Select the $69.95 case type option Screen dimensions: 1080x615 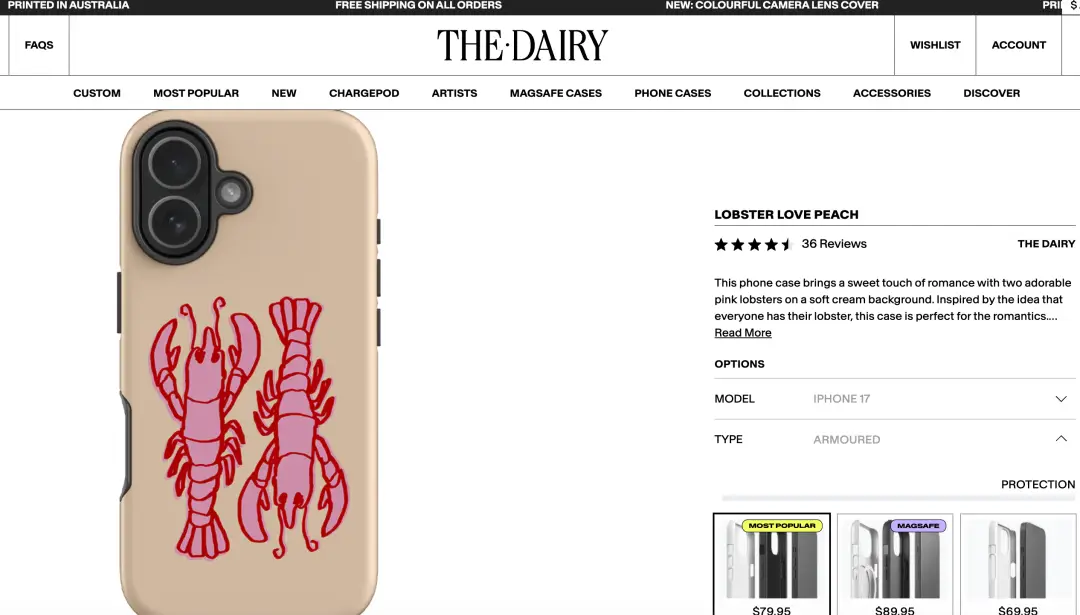[x=1018, y=565]
